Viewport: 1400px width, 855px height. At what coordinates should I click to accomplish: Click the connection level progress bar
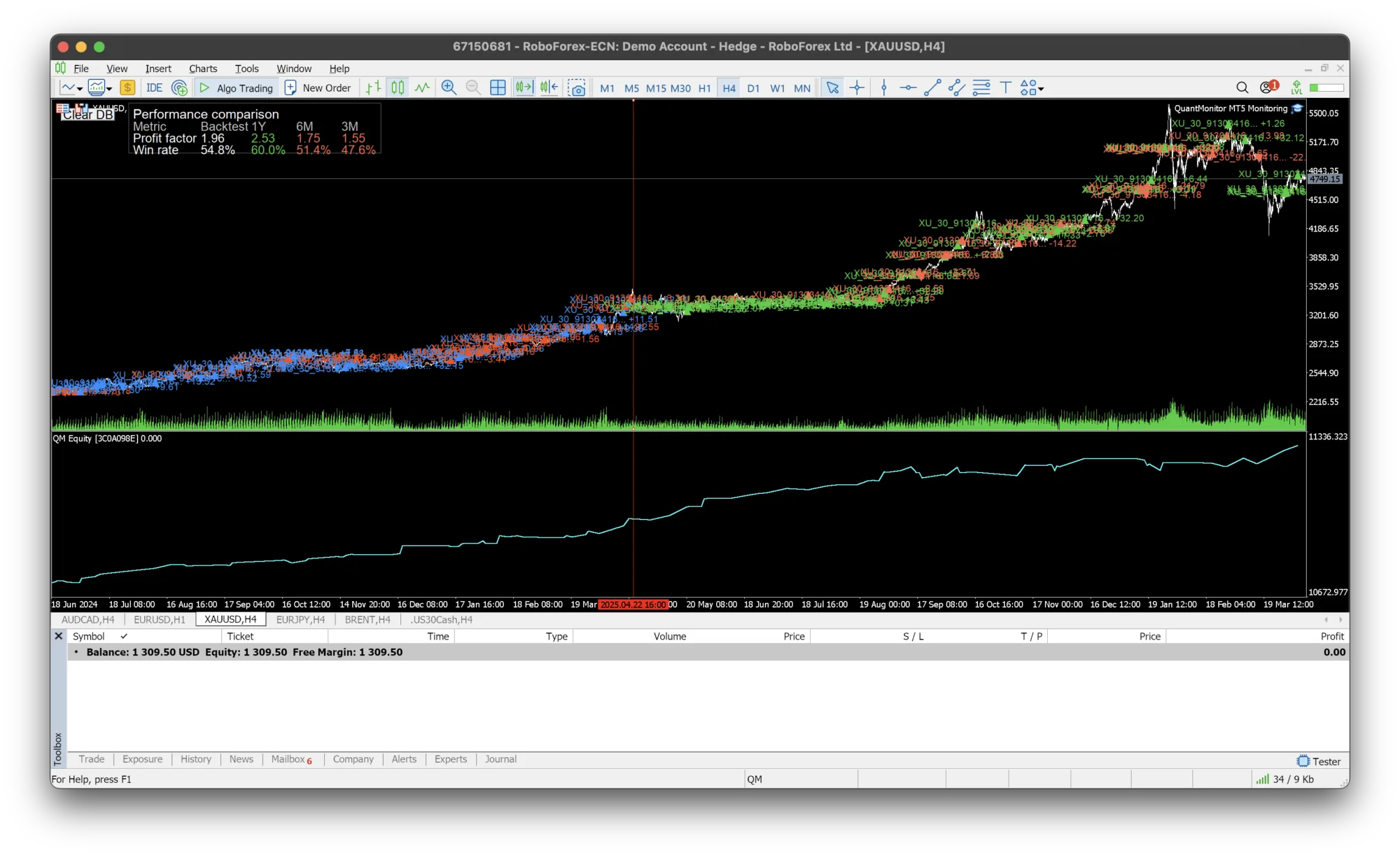click(1327, 87)
